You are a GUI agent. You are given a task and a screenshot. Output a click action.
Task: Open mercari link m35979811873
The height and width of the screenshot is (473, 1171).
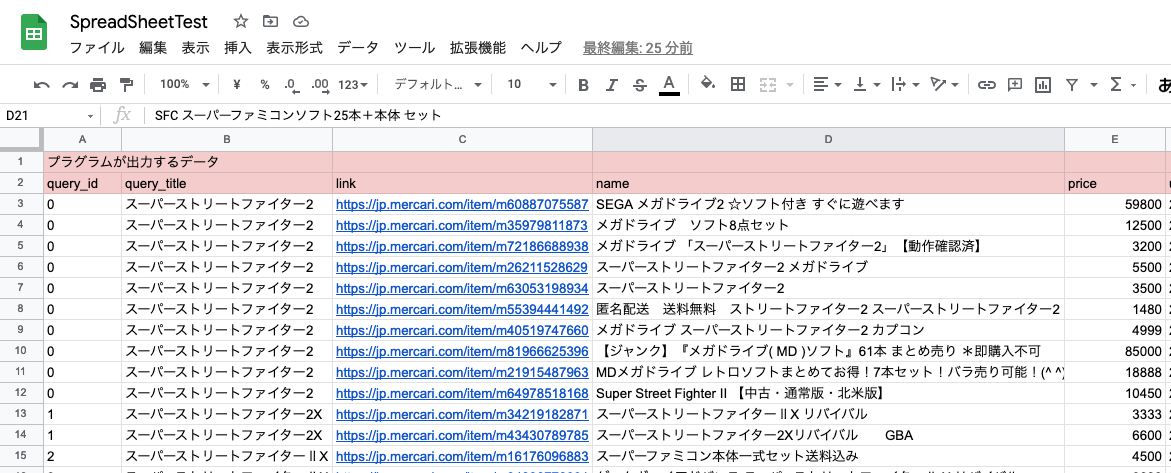pyautogui.click(x=462, y=225)
